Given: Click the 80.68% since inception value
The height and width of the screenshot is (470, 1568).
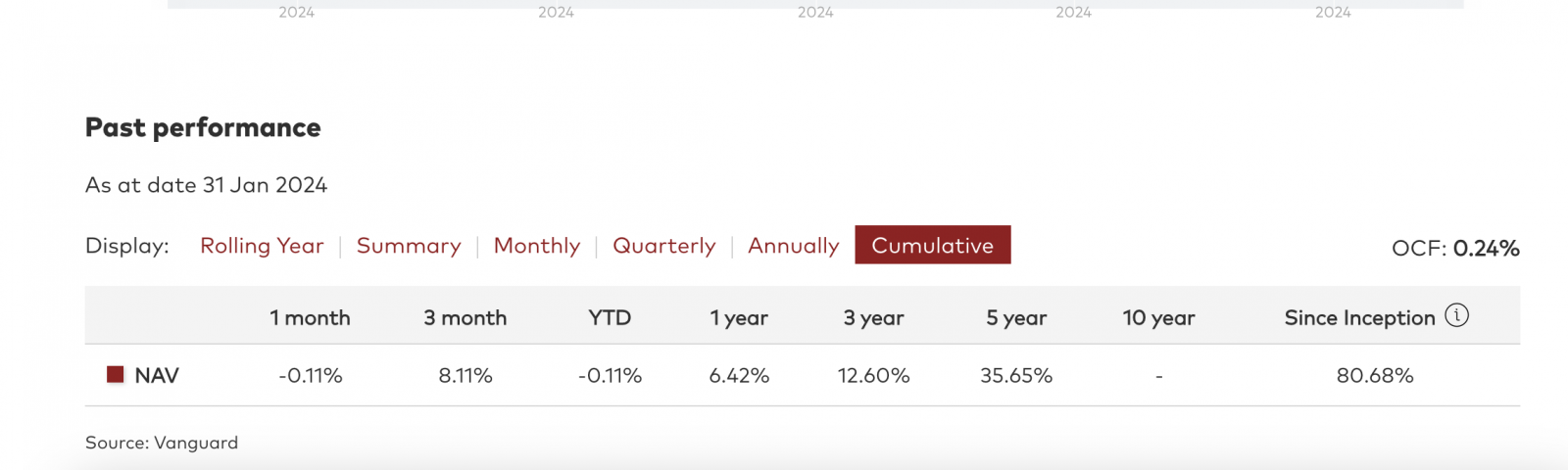Looking at the screenshot, I should point(1375,375).
